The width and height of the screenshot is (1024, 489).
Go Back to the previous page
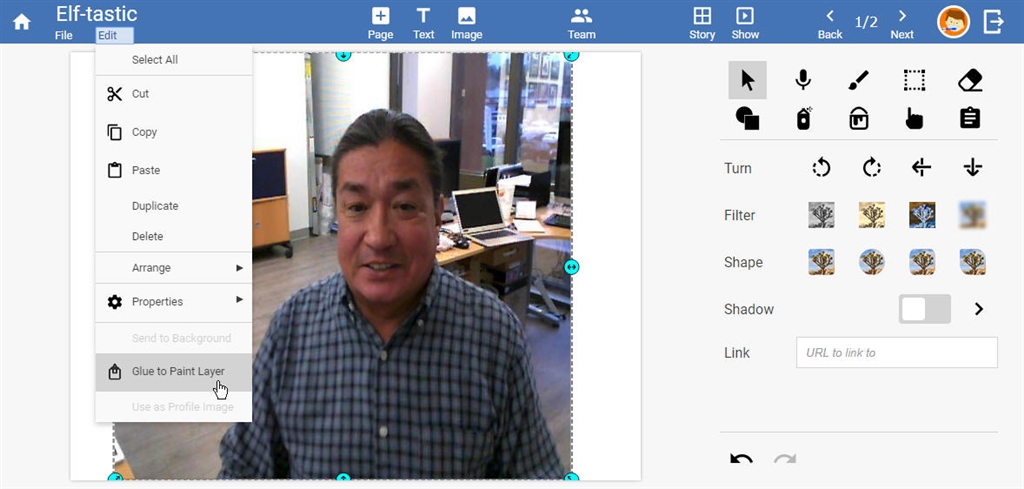click(x=830, y=24)
